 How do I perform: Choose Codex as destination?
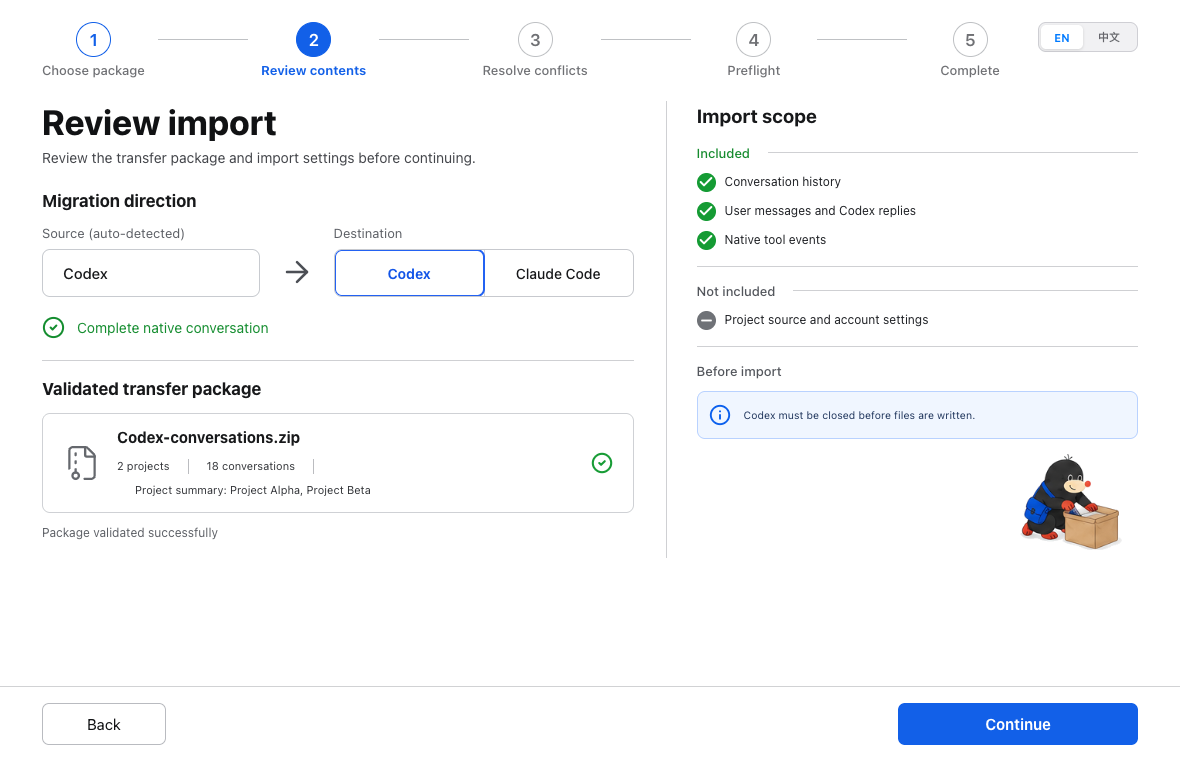(x=409, y=273)
